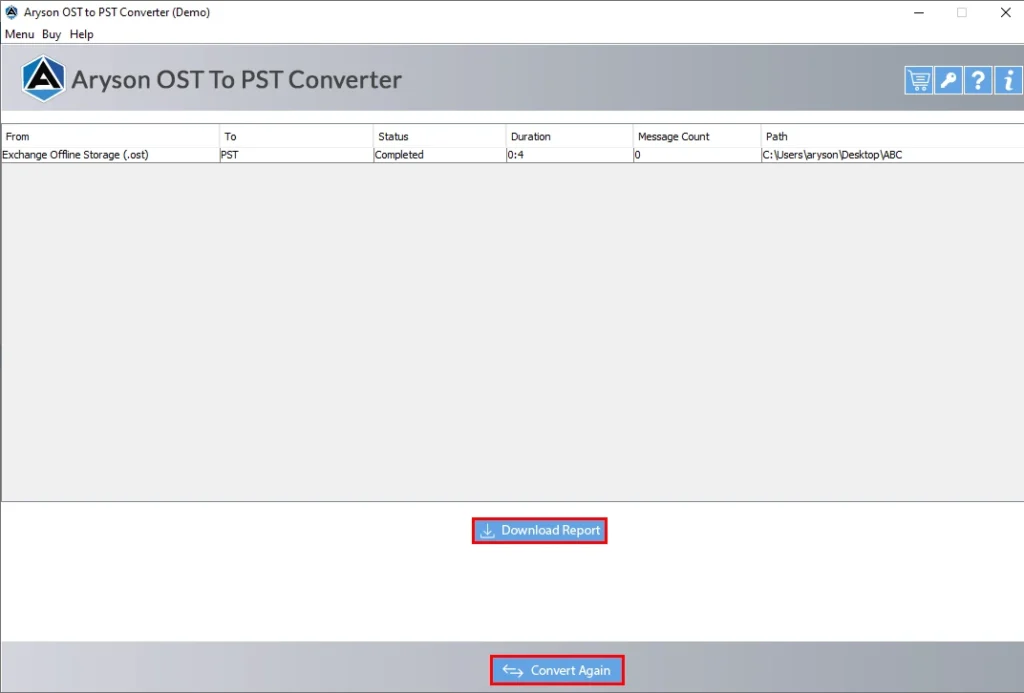The width and height of the screenshot is (1024, 693).
Task: Click the key activation icon
Action: (948, 80)
